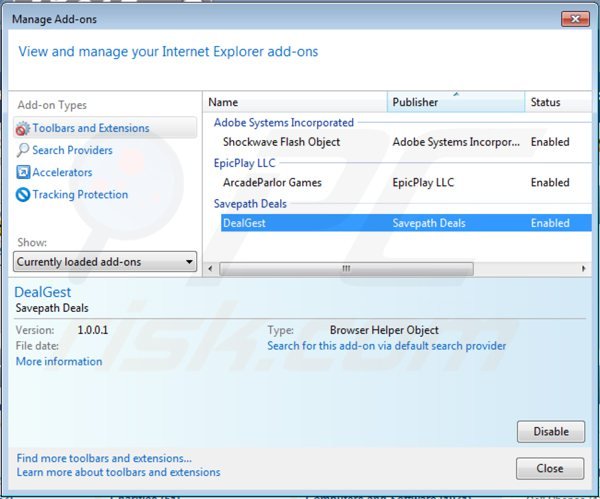The image size is (600, 499).
Task: Click the horizontal scrollbar left arrow
Action: (210, 269)
